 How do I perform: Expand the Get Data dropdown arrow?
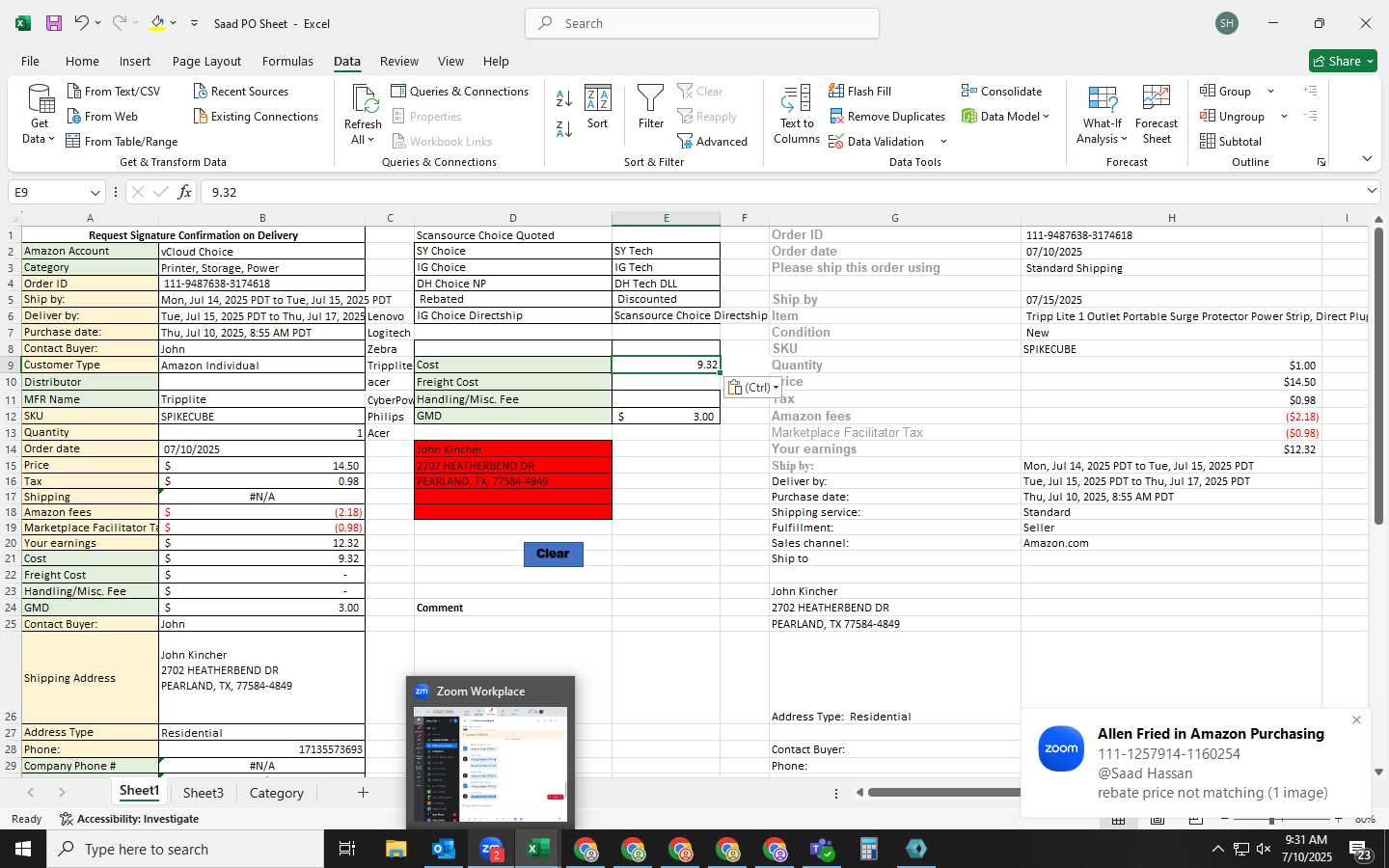51,140
